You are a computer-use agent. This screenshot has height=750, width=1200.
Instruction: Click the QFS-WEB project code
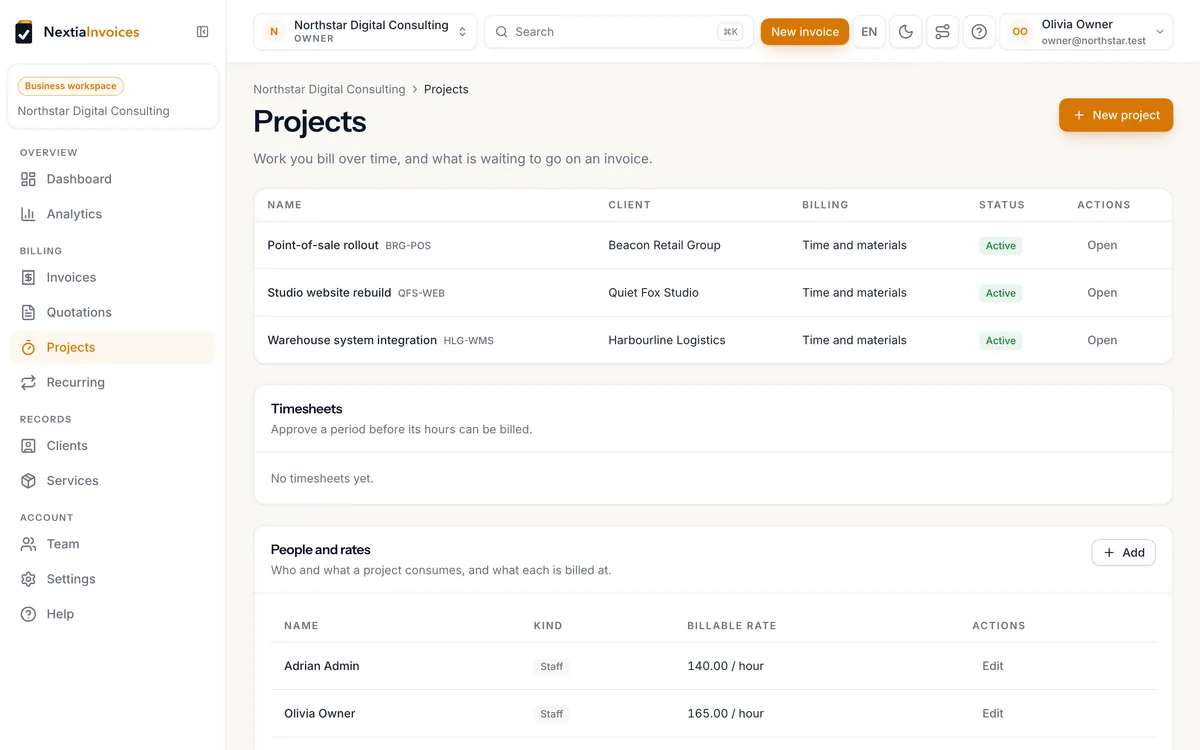(x=421, y=294)
